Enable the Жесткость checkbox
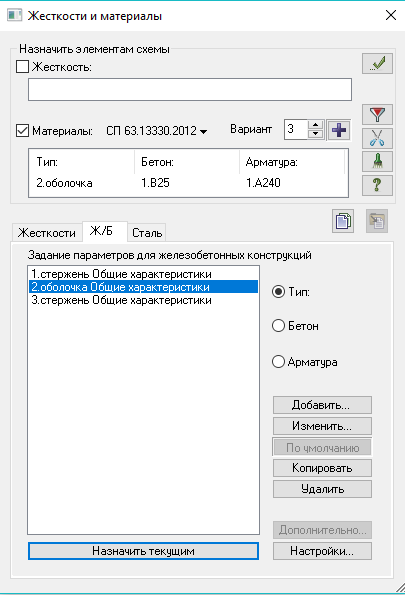The image size is (405, 595). pyautogui.click(x=22, y=67)
